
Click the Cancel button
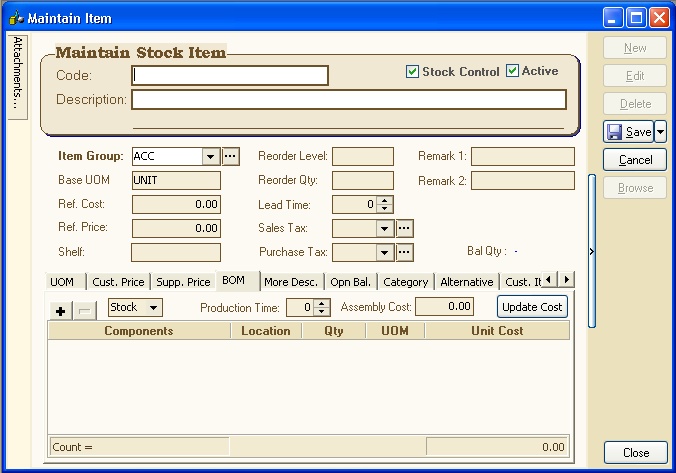pos(635,160)
